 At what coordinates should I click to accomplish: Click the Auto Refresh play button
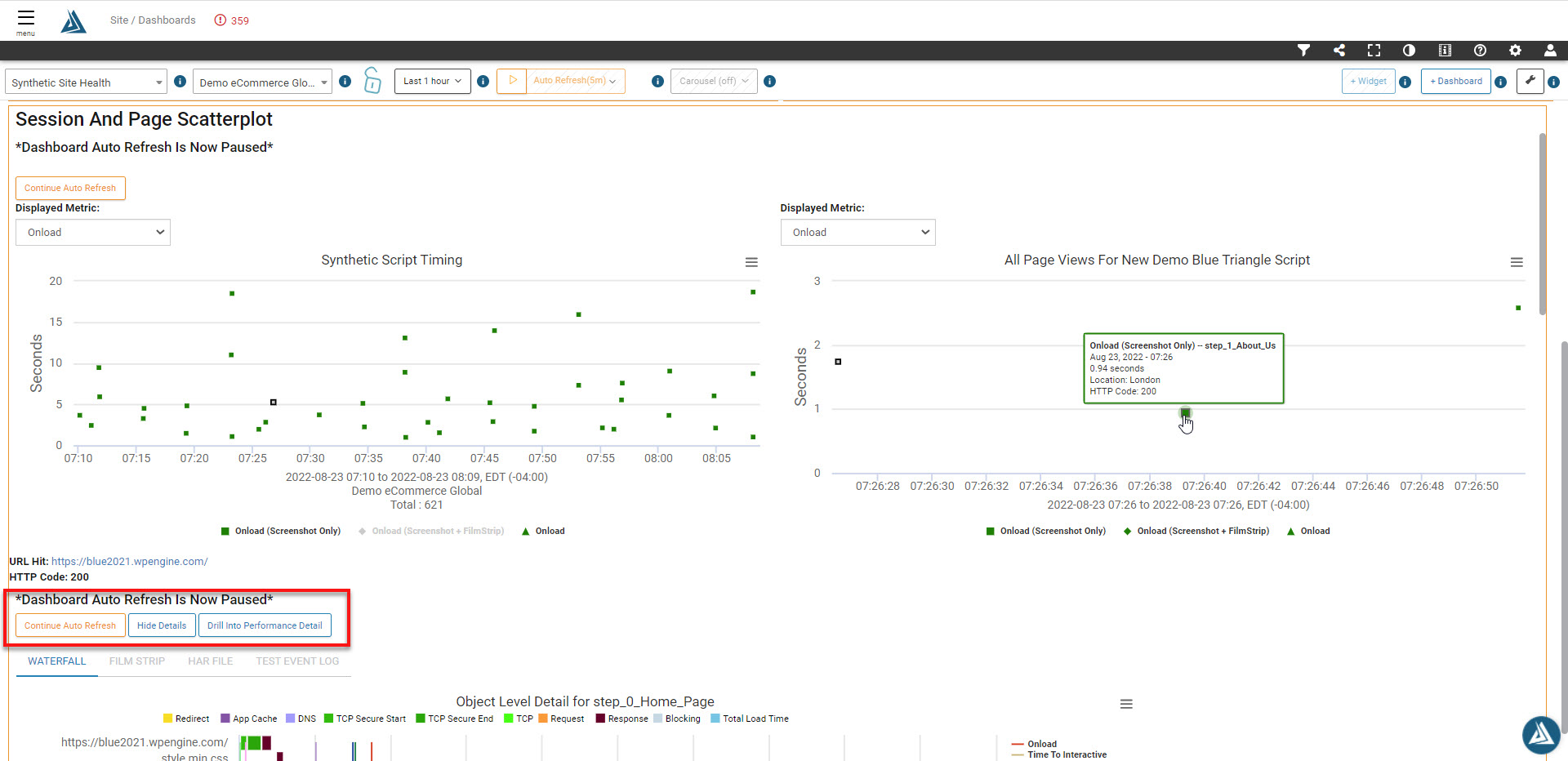[512, 81]
